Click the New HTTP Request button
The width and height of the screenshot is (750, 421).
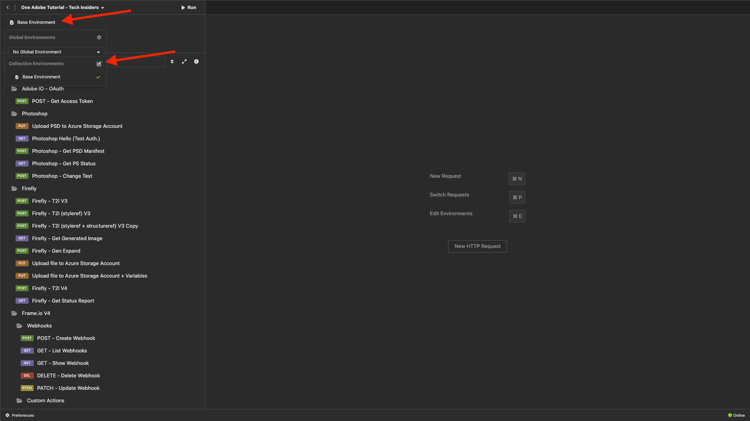[x=477, y=246]
